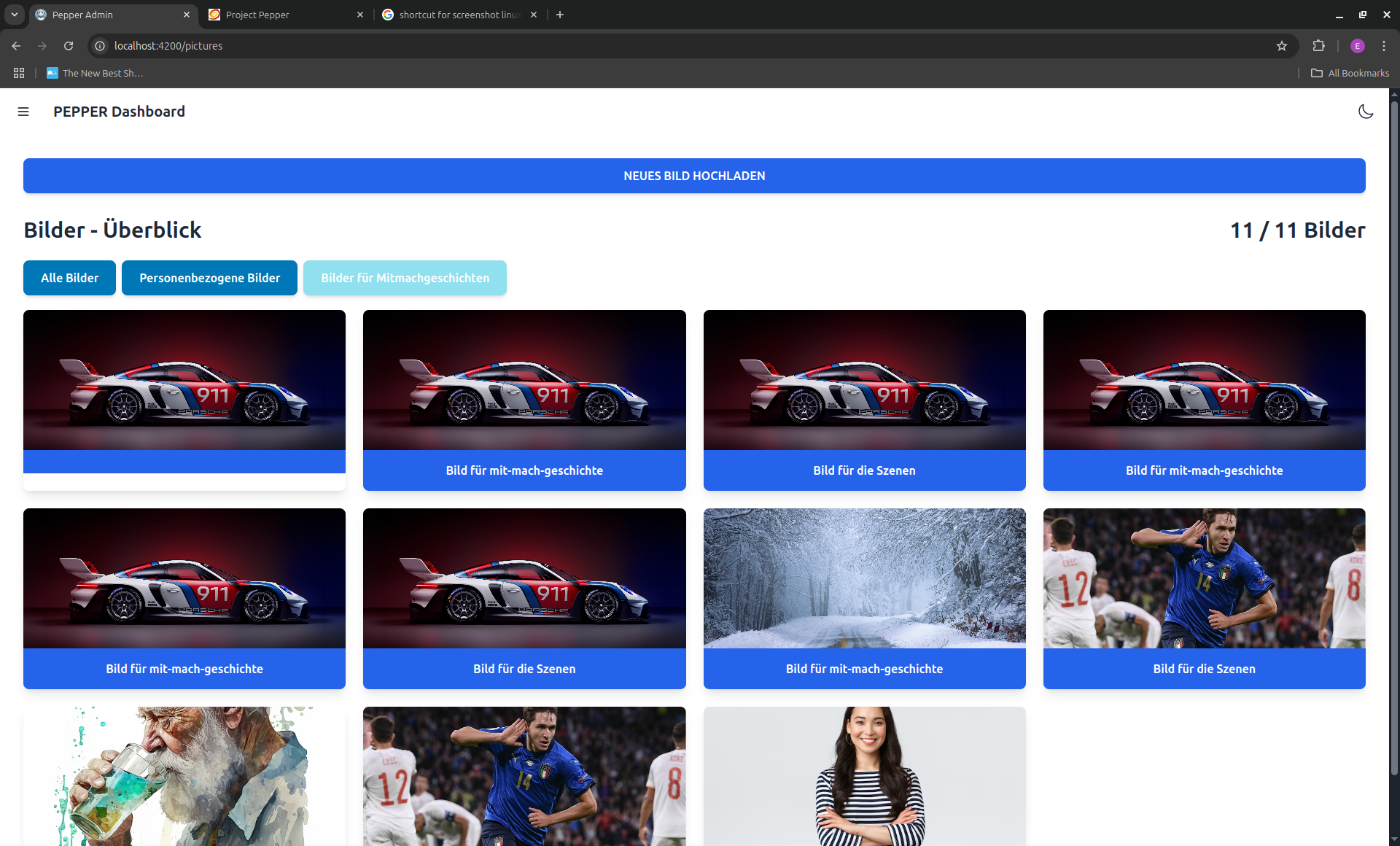
Task: Close the Project Pepper tab
Action: click(x=360, y=15)
